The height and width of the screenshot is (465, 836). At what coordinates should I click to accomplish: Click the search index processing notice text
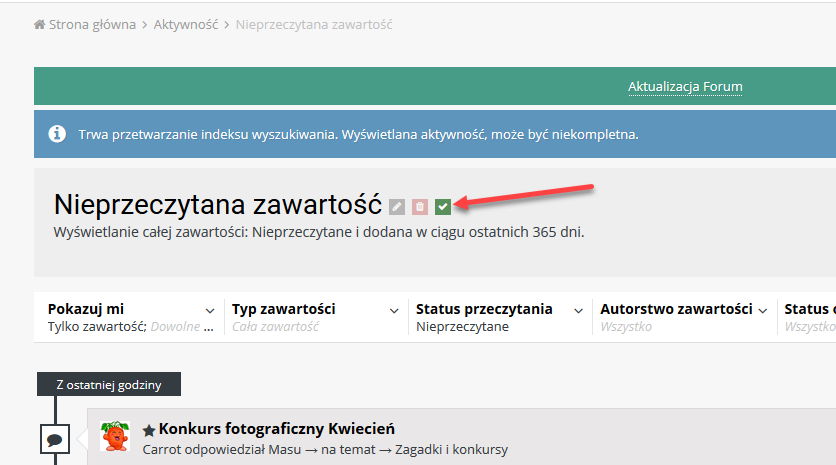click(x=358, y=134)
